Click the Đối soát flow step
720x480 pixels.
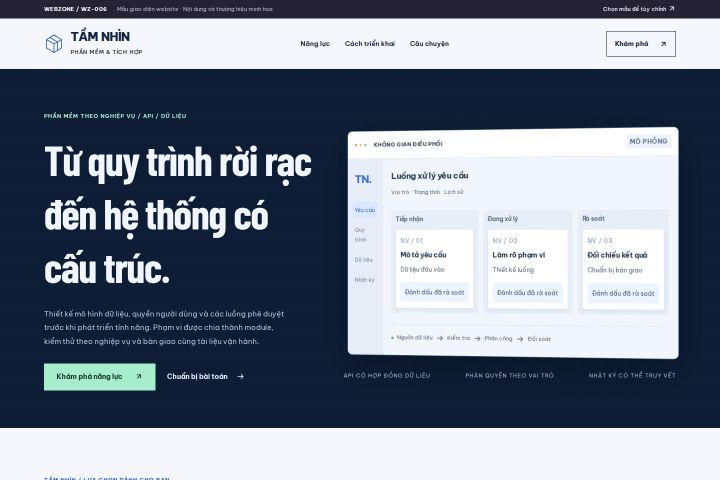(539, 339)
